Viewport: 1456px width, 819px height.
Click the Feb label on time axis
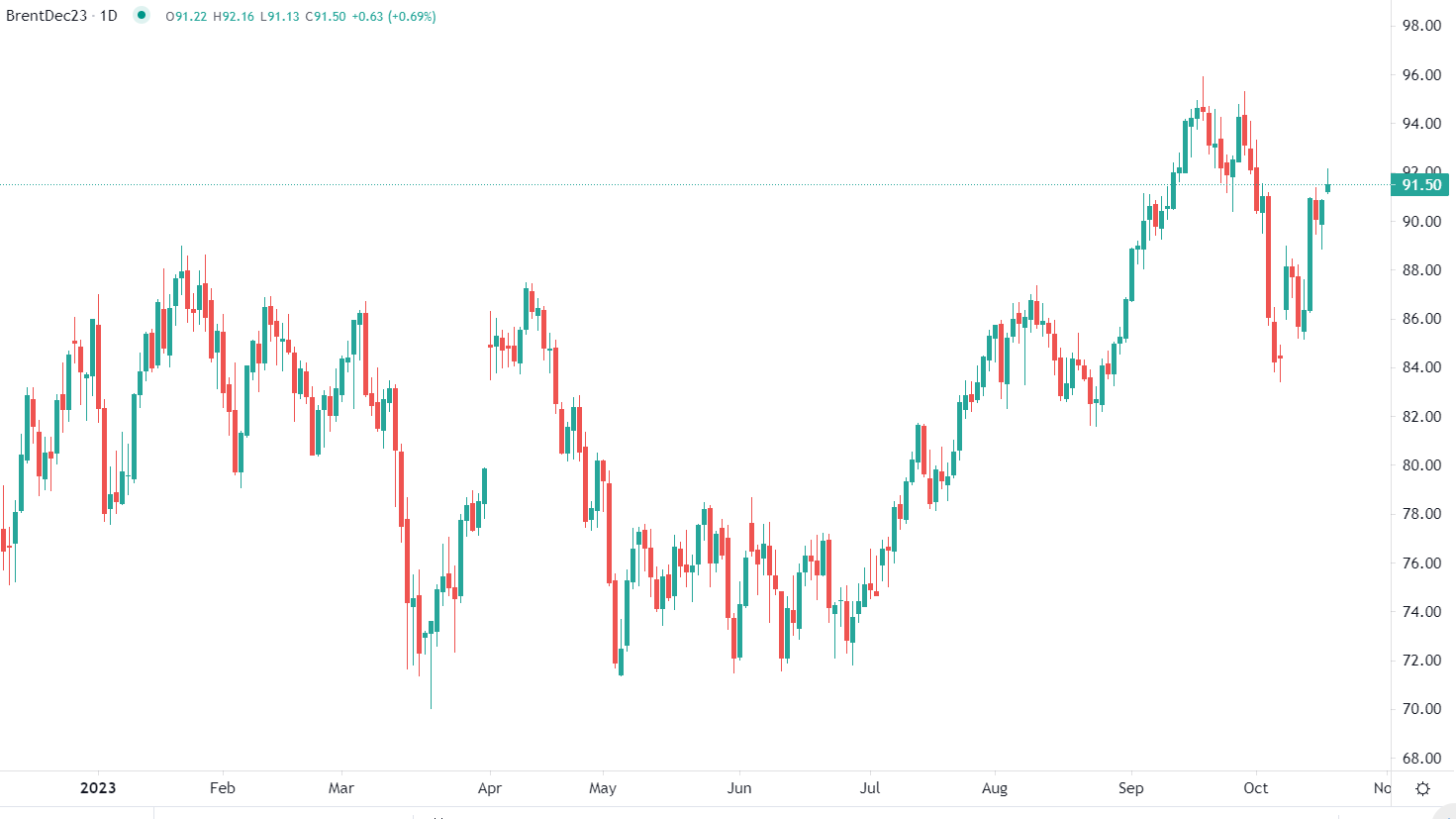point(223,788)
